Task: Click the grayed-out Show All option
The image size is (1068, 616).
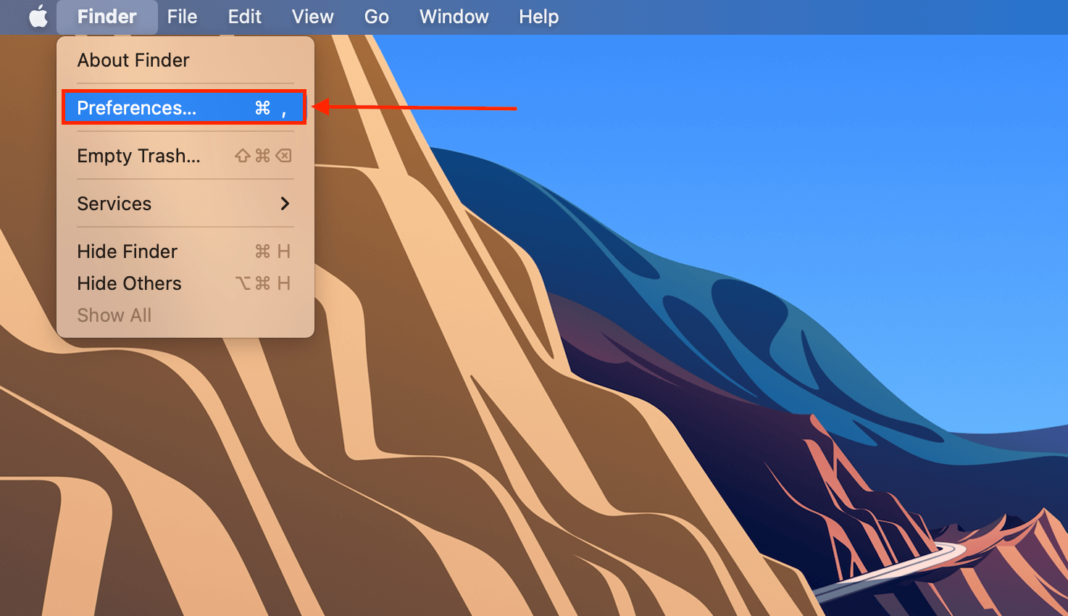Action: [x=114, y=315]
